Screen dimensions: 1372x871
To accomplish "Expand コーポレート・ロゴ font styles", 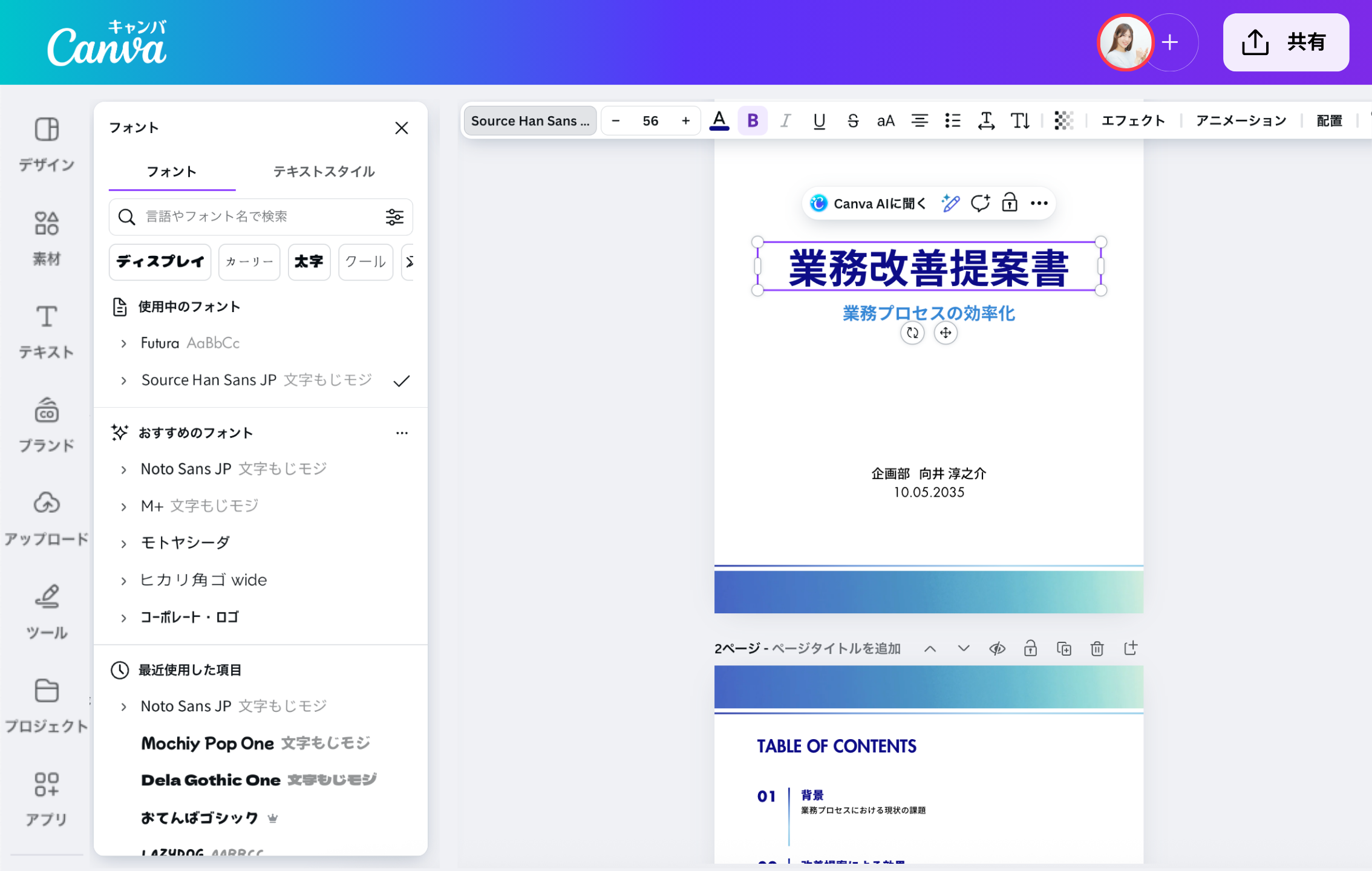I will [123, 618].
